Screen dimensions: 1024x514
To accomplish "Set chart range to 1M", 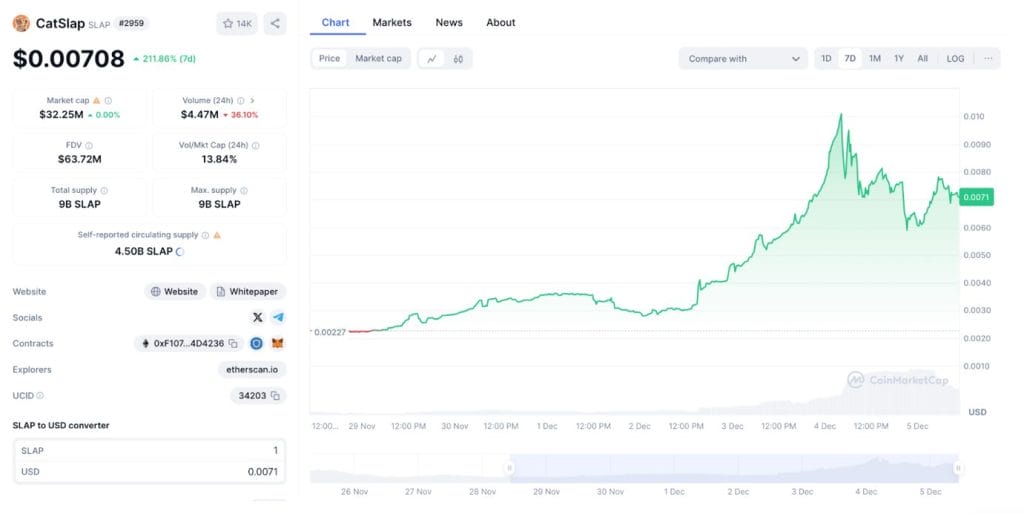I will 874,59.
